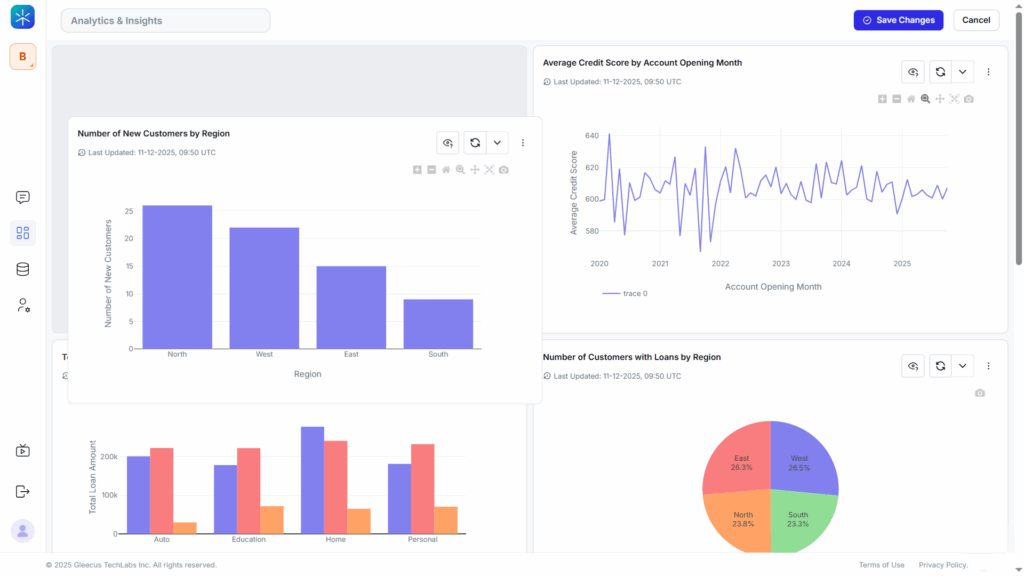Screen dimensions: 1024x576
Task: Open the database icon in the sidebar
Action: [23, 269]
